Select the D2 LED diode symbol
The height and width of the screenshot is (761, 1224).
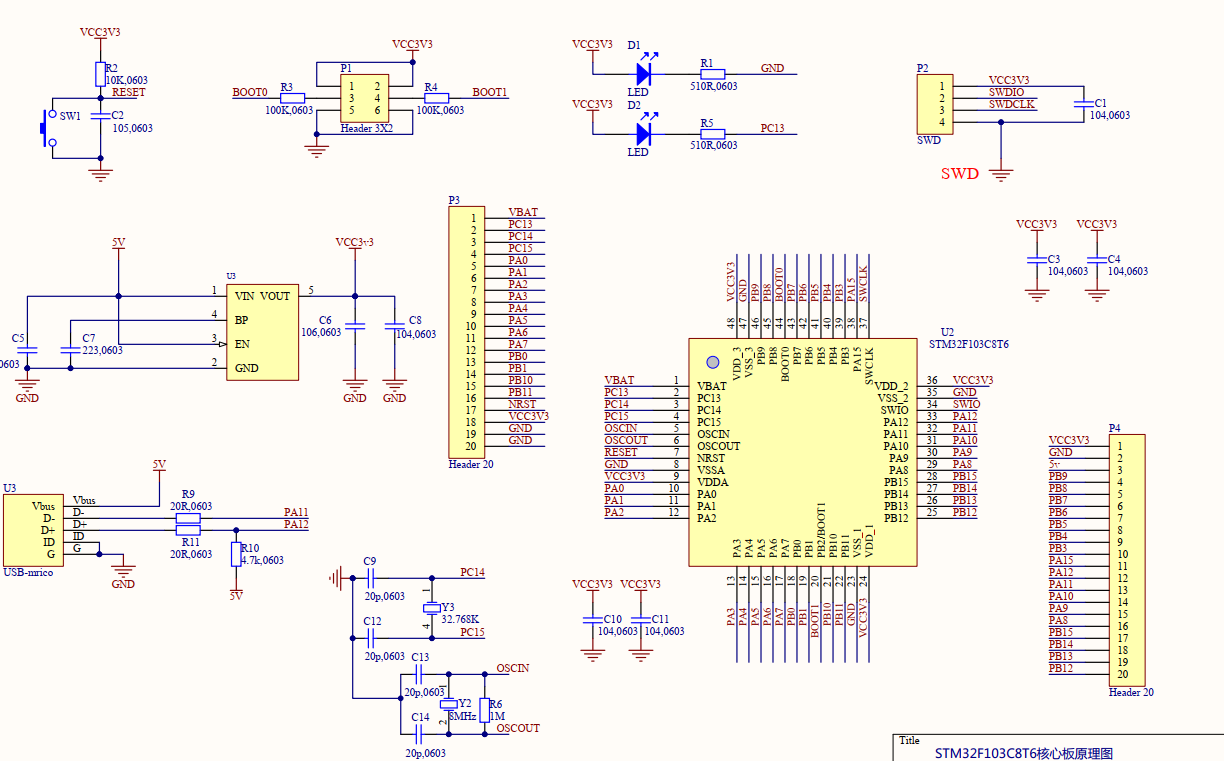(643, 132)
